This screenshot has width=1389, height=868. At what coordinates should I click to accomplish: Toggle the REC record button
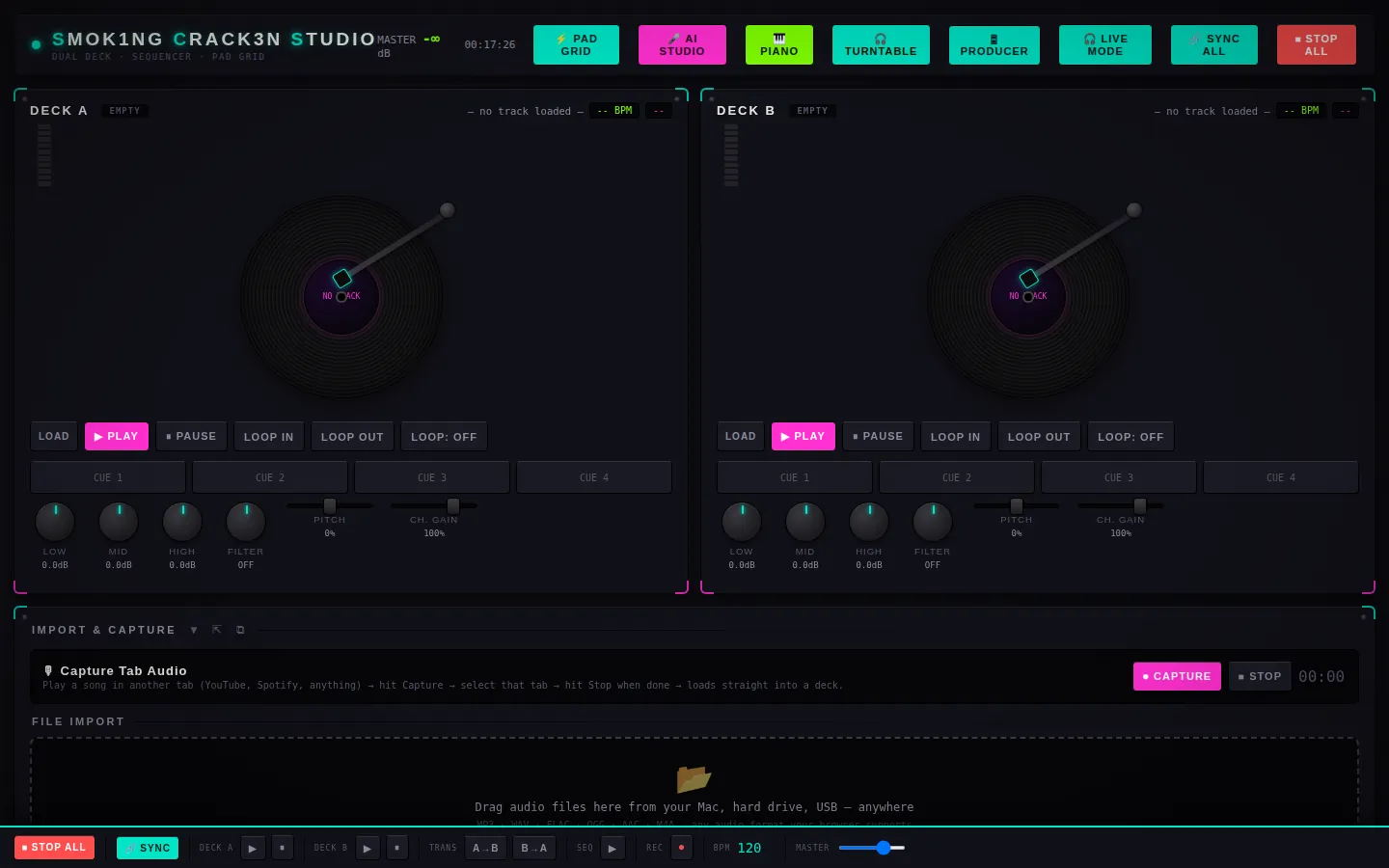[681, 848]
